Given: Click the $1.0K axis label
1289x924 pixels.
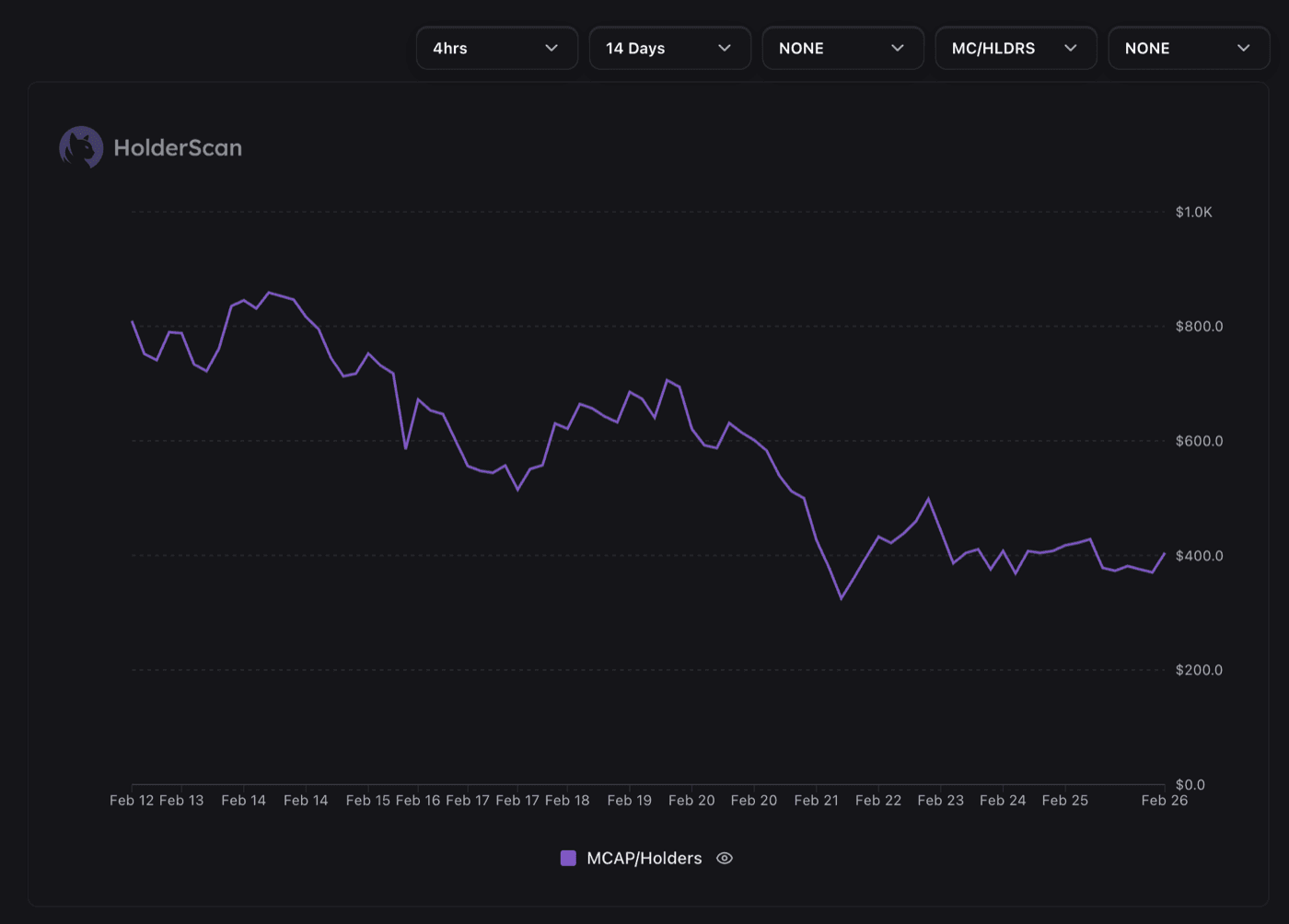Looking at the screenshot, I should coord(1196,211).
